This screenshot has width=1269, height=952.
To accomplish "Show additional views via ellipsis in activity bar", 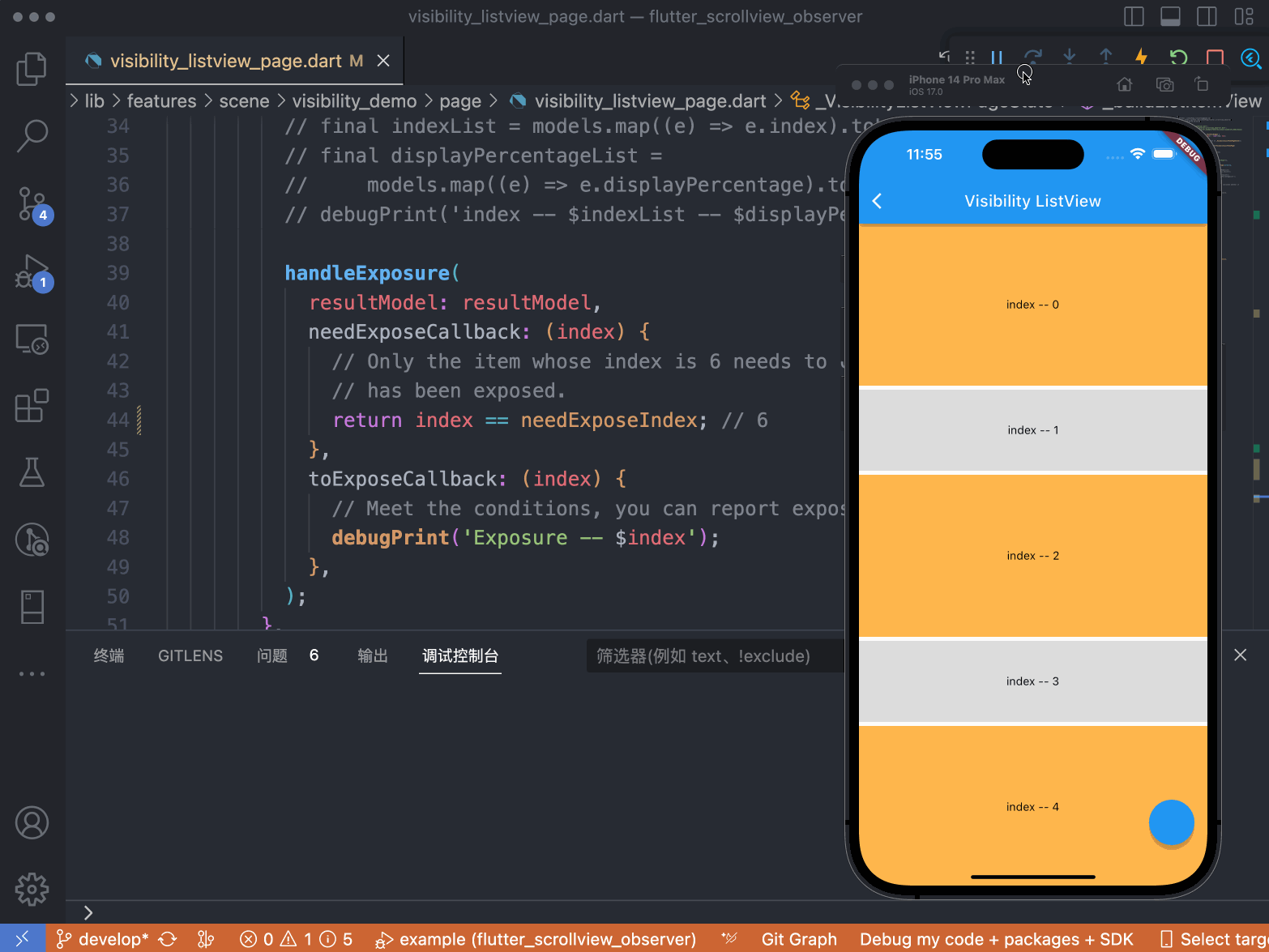I will point(32,674).
